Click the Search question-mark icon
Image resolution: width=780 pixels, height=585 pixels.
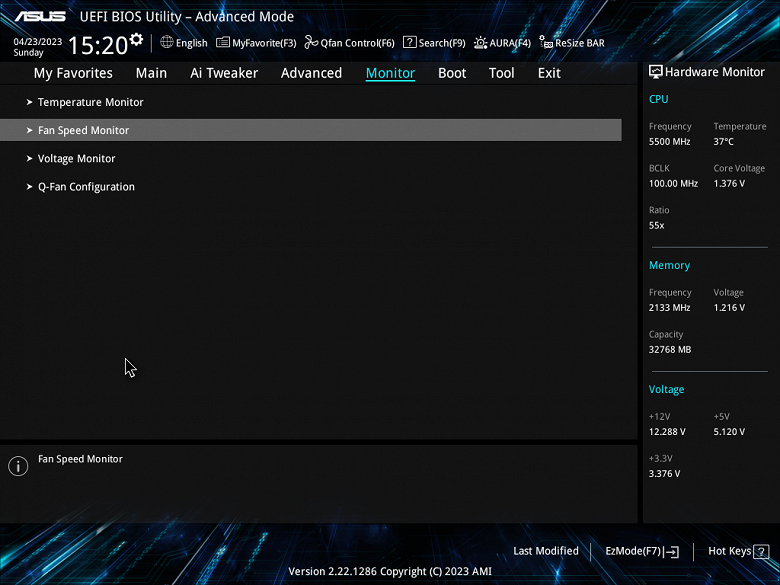pos(409,42)
